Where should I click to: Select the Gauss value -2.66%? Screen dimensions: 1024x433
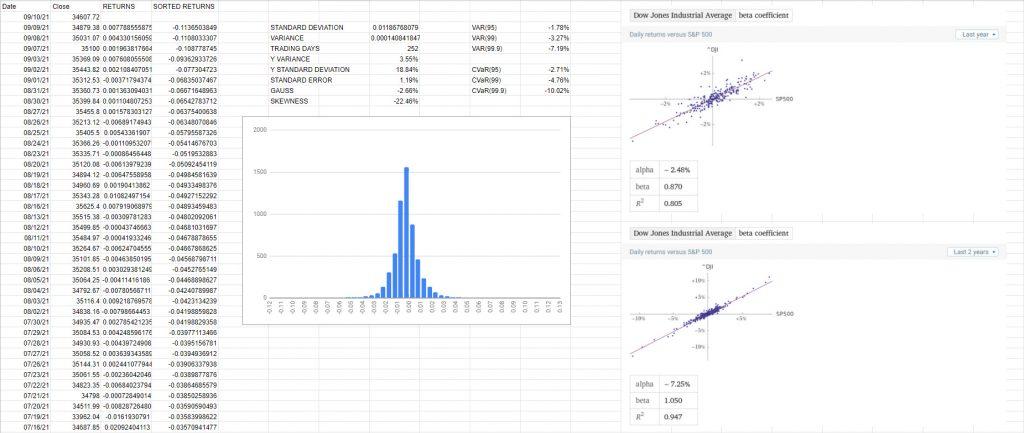pos(407,91)
